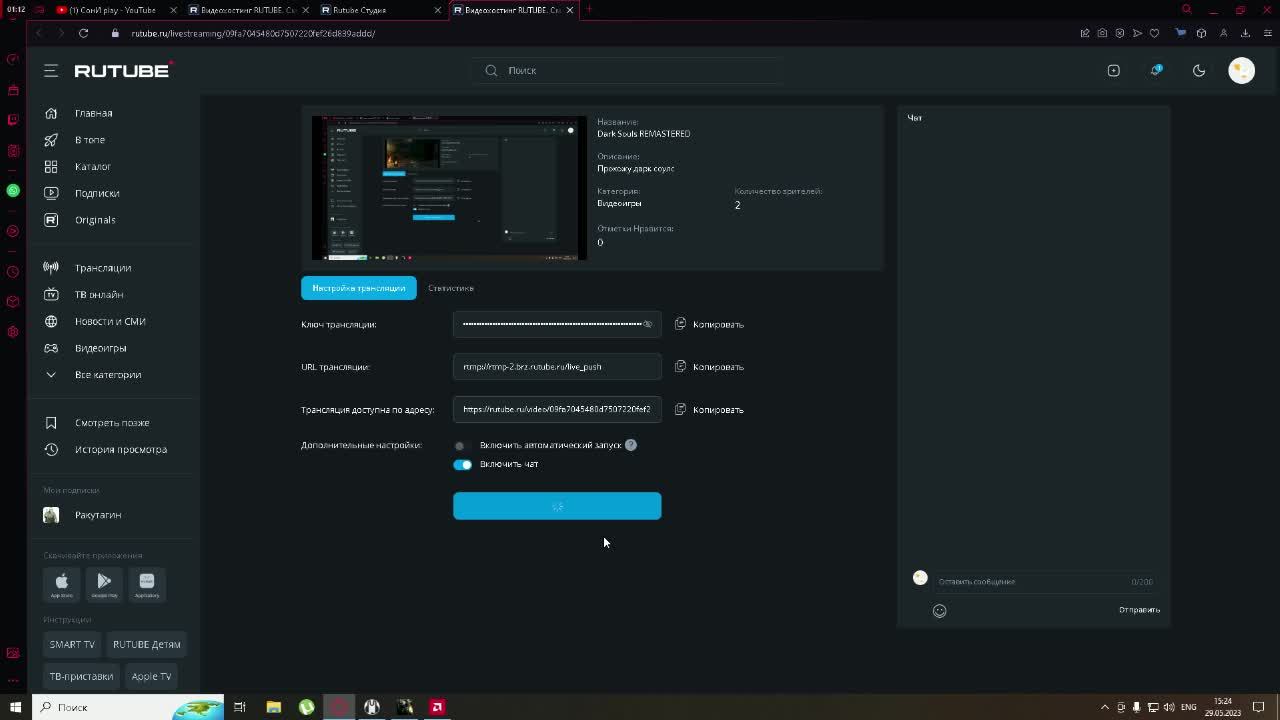Open SMART TV instructions
The width and height of the screenshot is (1280, 720).
coord(72,644)
